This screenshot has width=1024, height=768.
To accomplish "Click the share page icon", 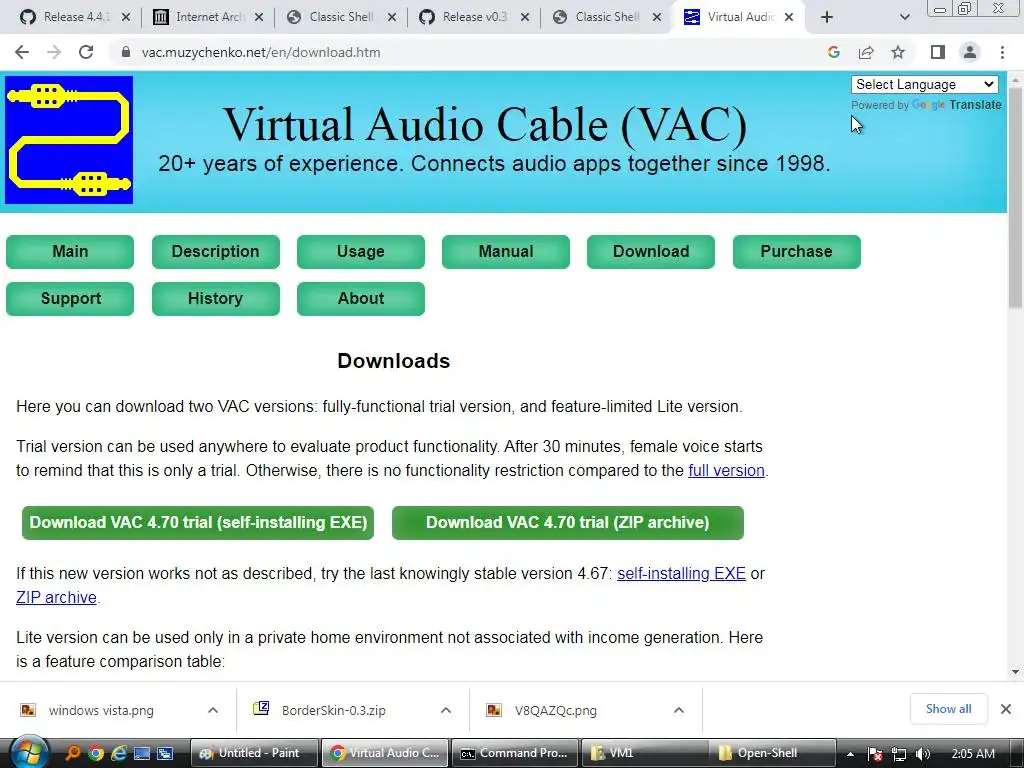I will pyautogui.click(x=866, y=52).
